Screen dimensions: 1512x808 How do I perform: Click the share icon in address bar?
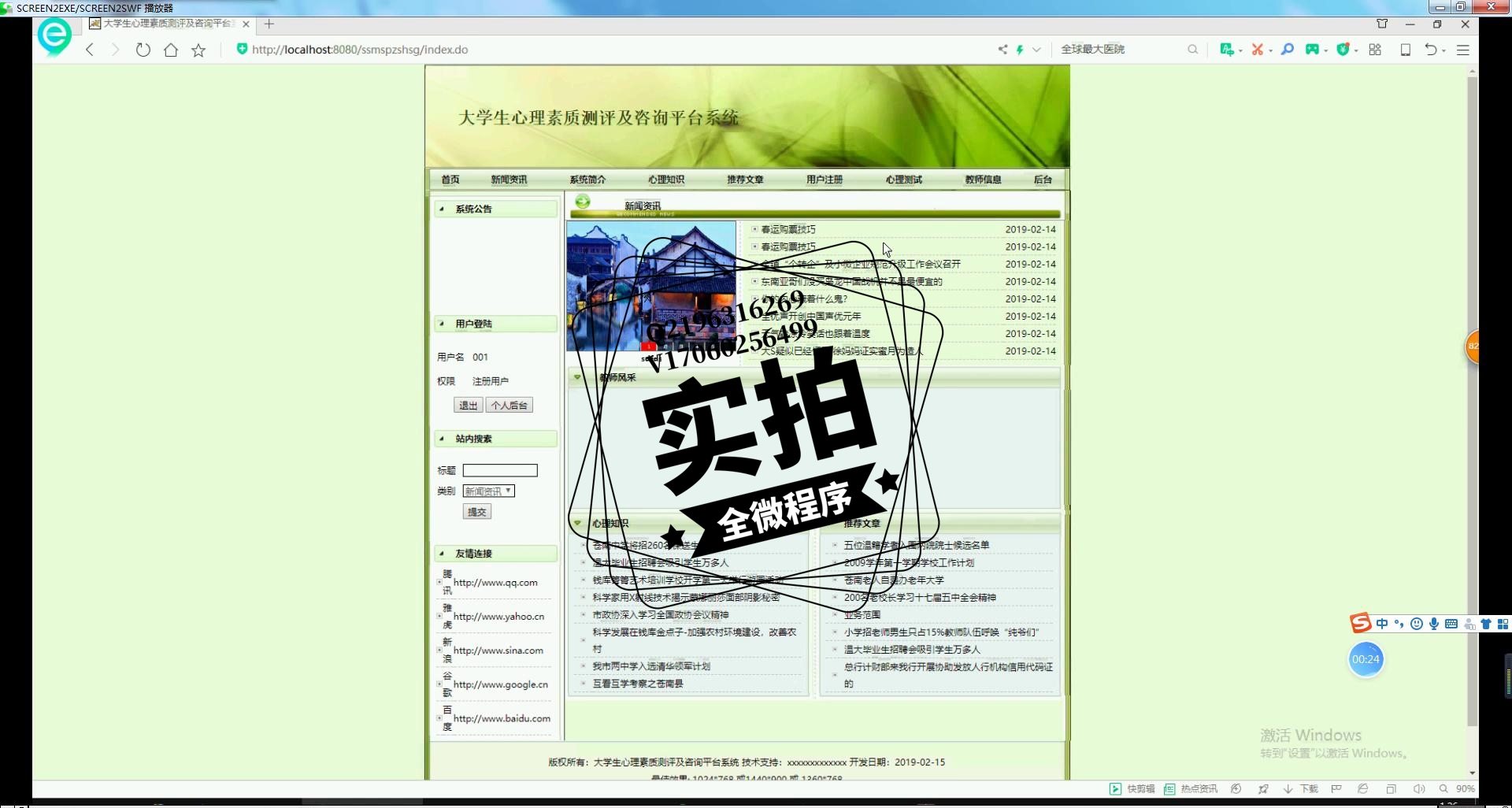1002,49
